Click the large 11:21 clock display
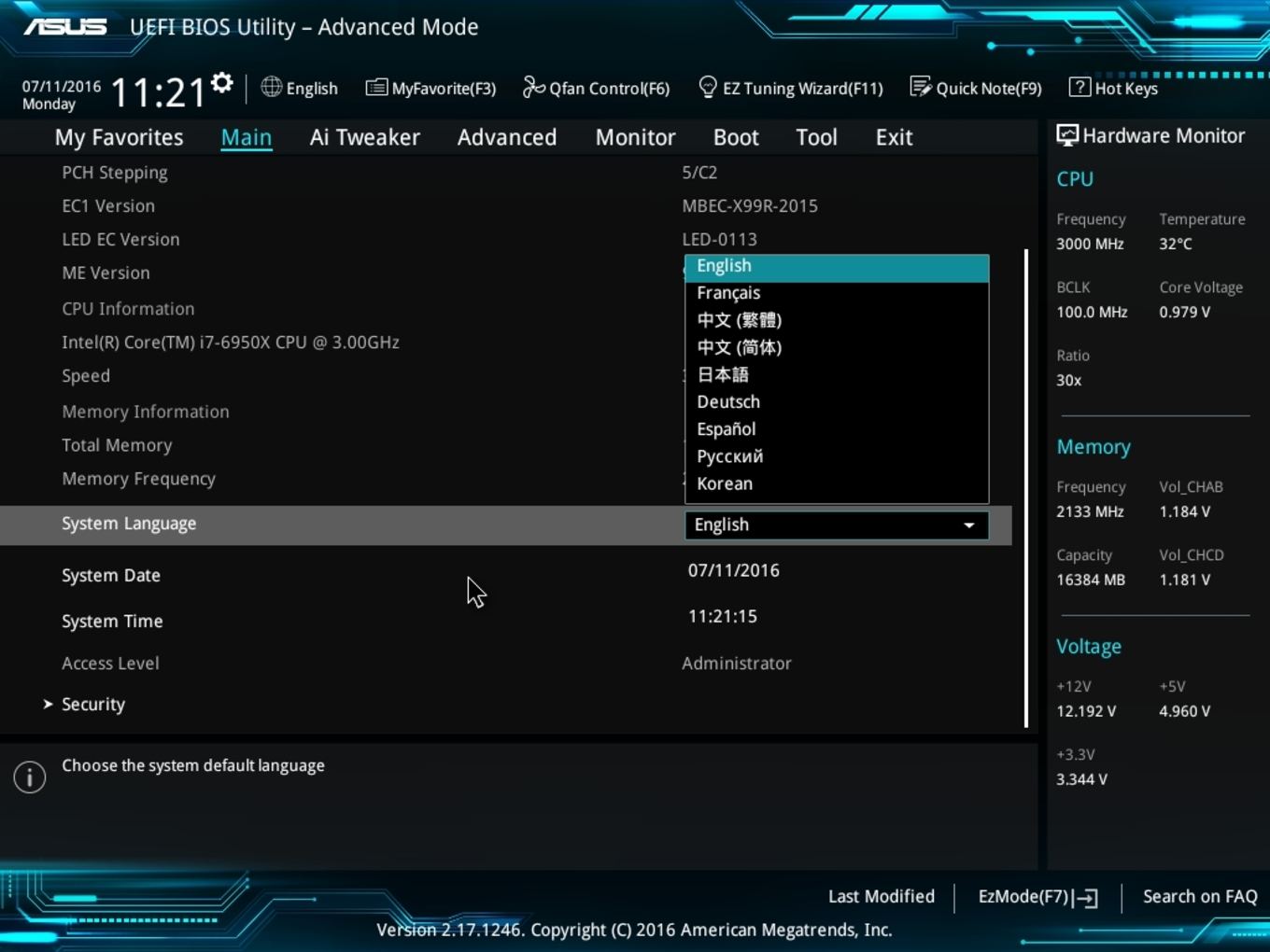 [x=158, y=93]
